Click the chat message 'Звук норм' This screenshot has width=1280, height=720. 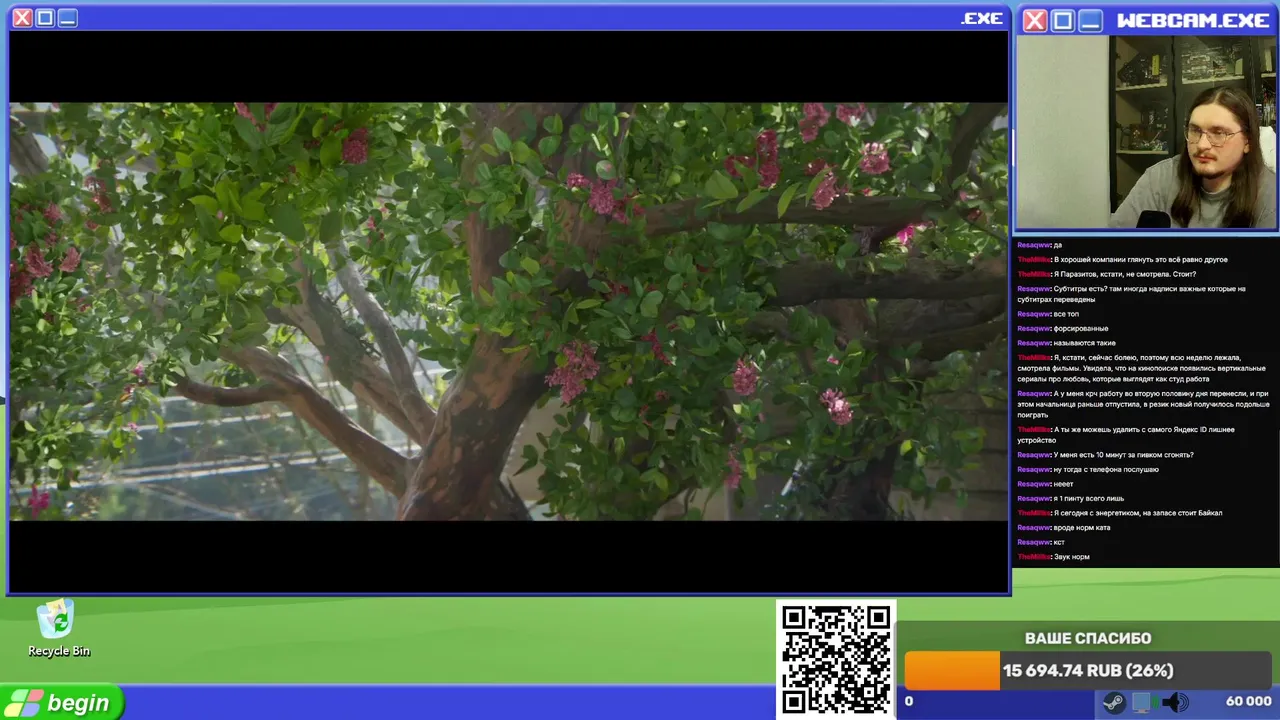tap(1054, 557)
